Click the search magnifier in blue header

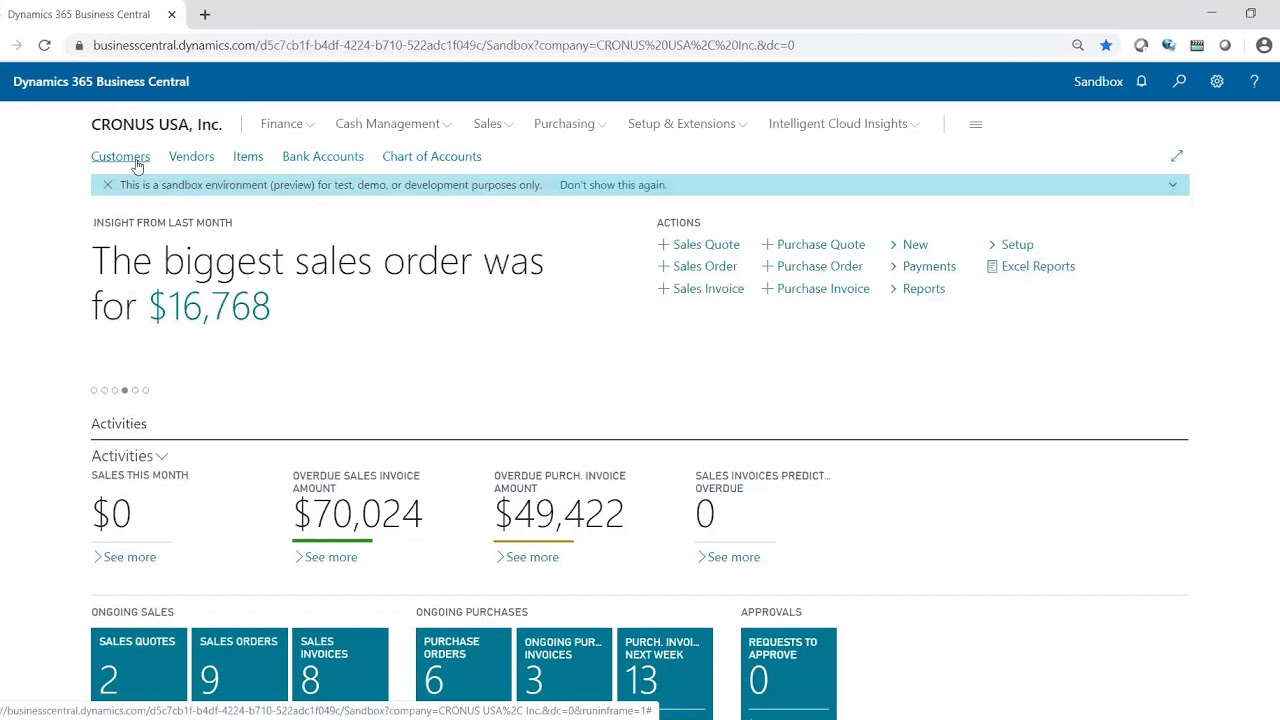point(1179,82)
